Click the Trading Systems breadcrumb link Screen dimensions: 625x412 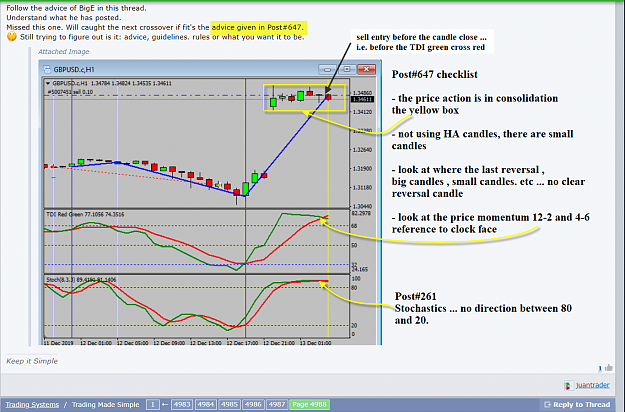(x=32, y=404)
